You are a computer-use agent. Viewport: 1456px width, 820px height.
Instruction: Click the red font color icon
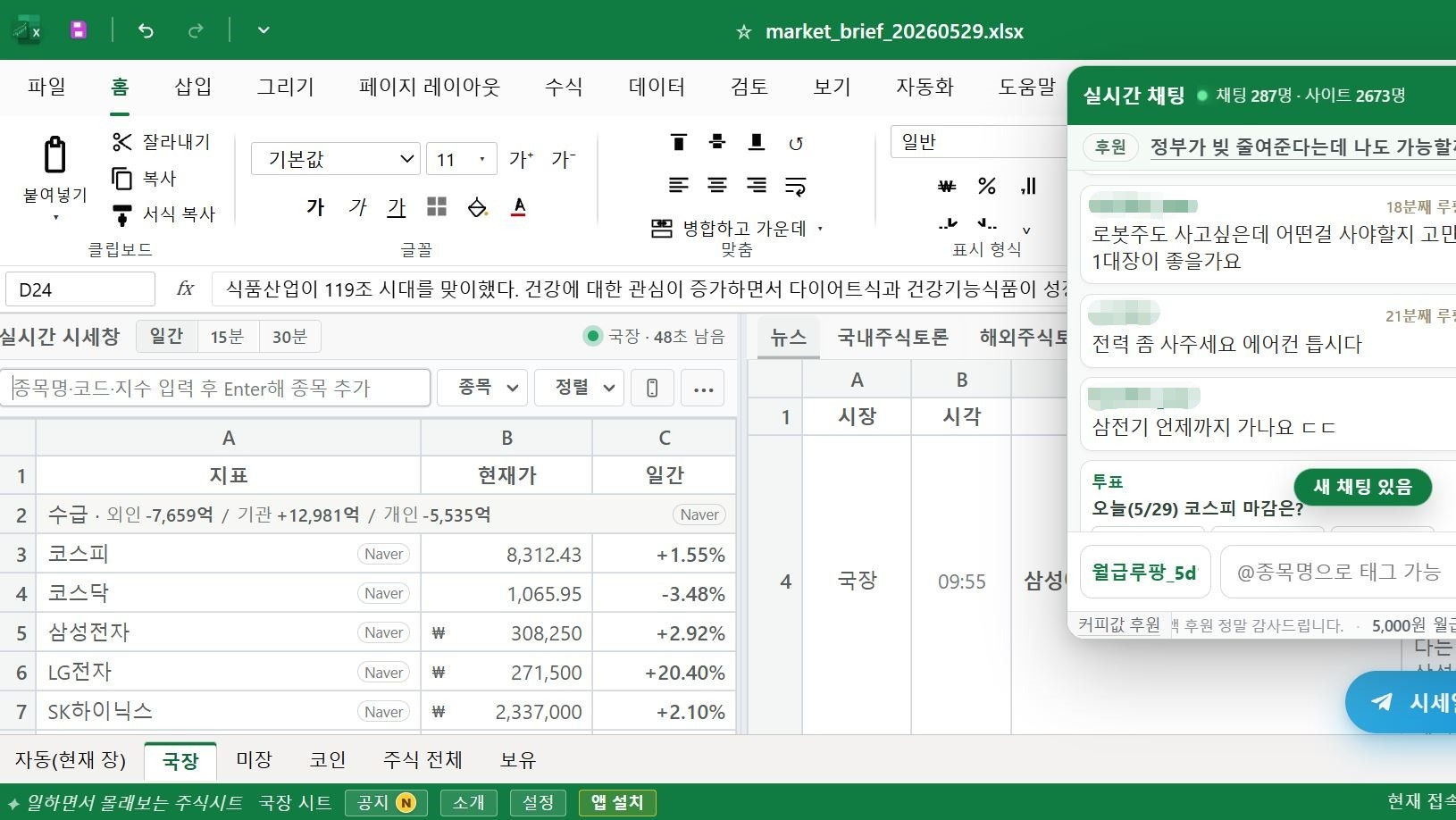pyautogui.click(x=518, y=207)
